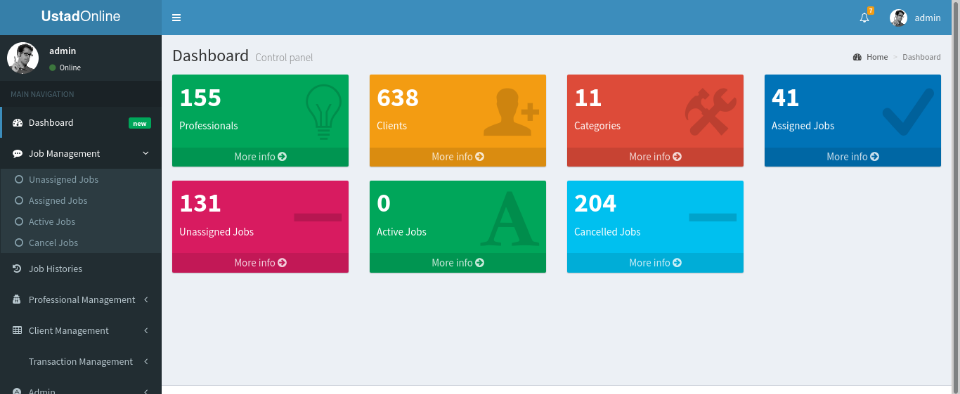Select Active Jobs in the sidebar
Viewport: 960px width, 394px height.
[x=52, y=221]
